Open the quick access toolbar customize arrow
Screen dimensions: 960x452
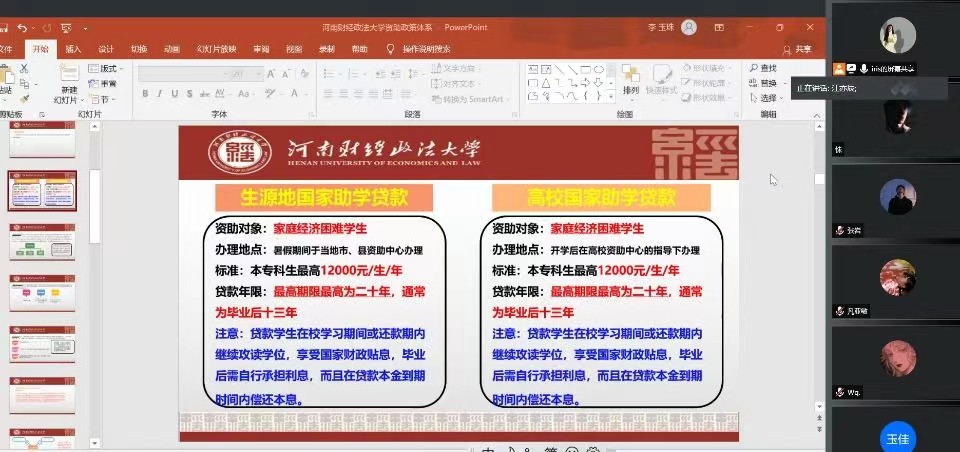click(x=85, y=29)
